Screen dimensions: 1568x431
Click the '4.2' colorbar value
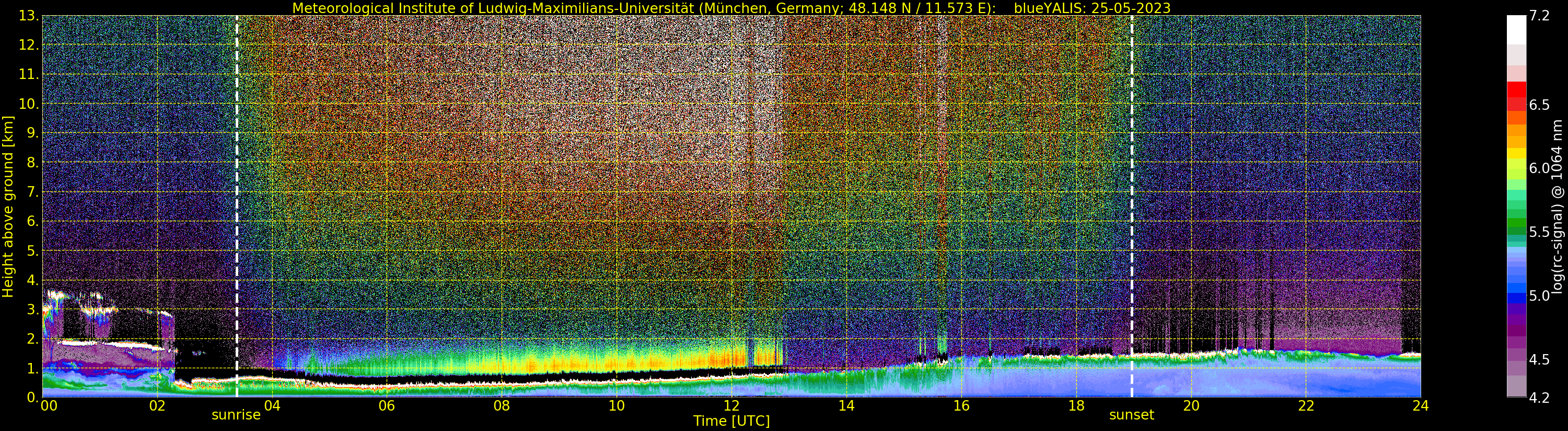tap(1539, 398)
